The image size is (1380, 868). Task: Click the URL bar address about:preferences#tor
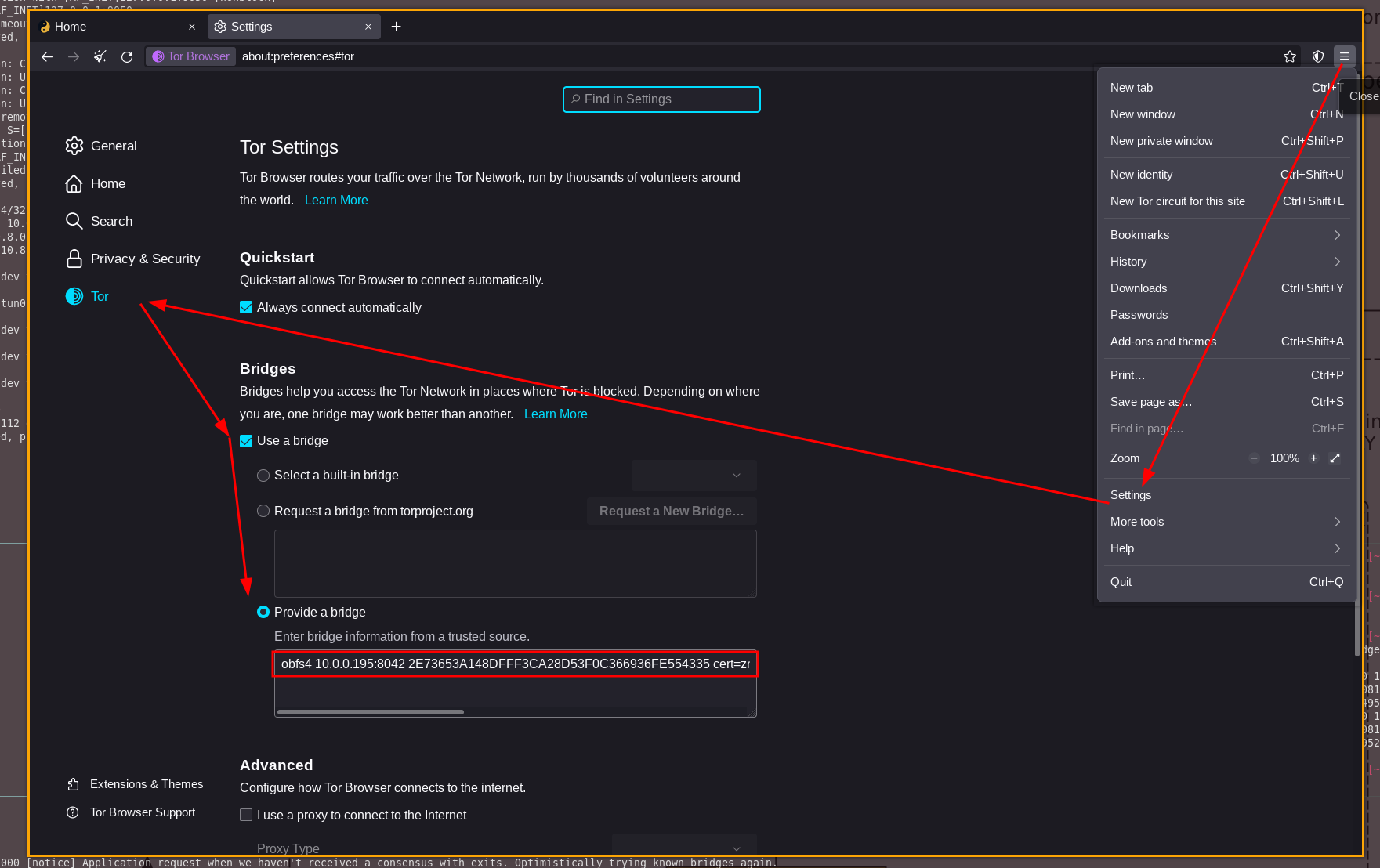point(298,56)
